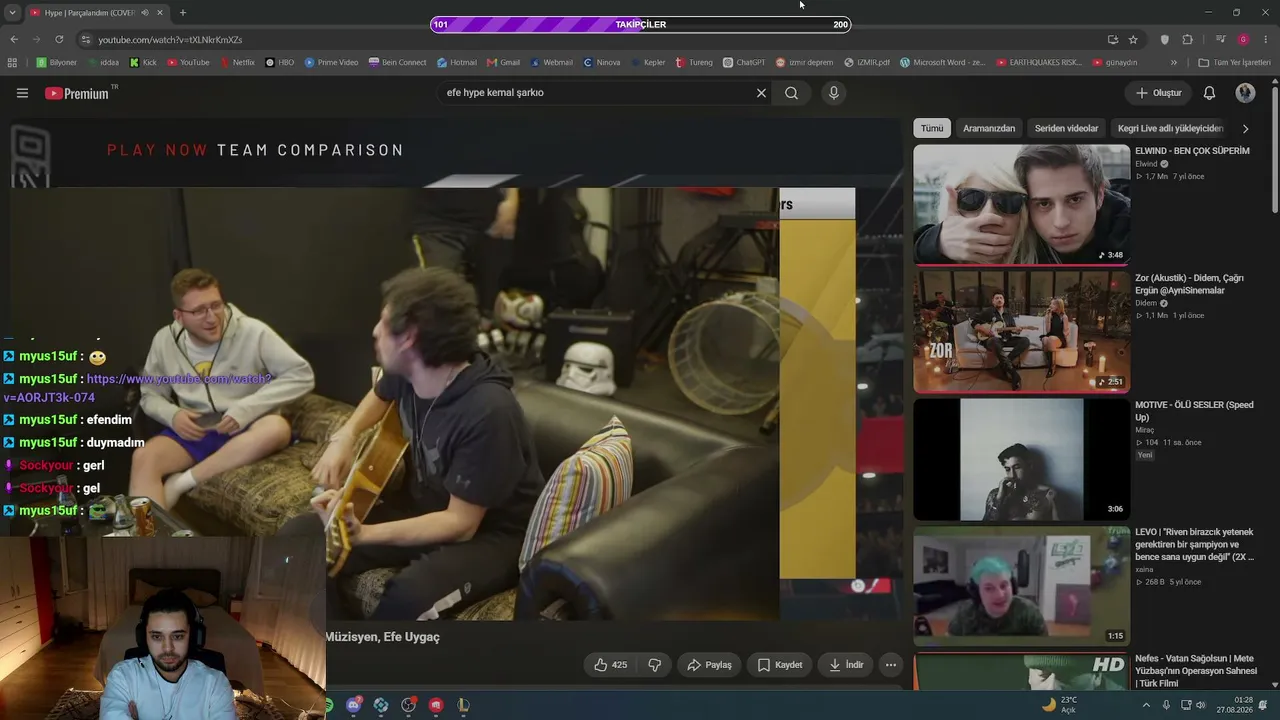1280x720 pixels.
Task: Like the video with 425 likes
Action: [x=610, y=665]
